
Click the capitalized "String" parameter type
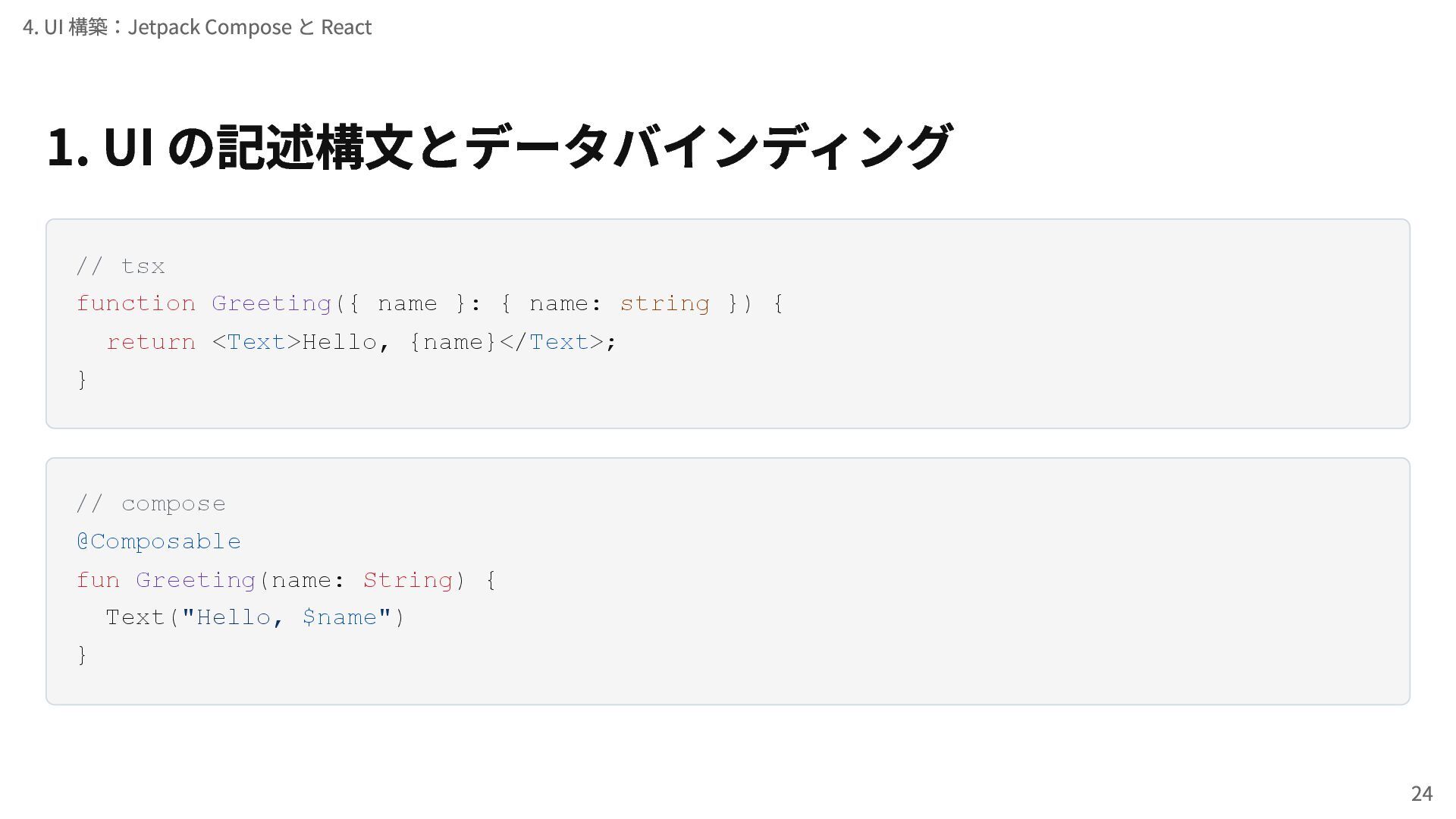pyautogui.click(x=407, y=580)
